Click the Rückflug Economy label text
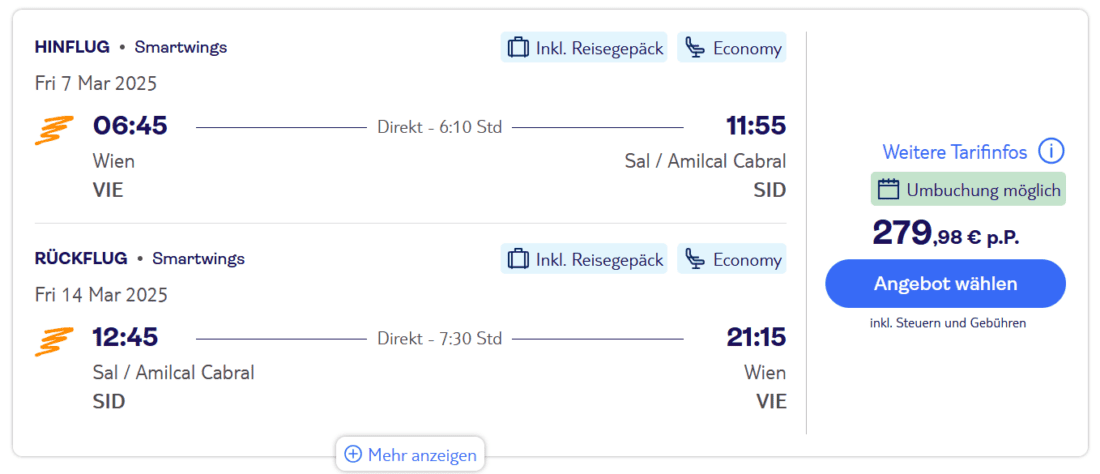 click(x=747, y=260)
